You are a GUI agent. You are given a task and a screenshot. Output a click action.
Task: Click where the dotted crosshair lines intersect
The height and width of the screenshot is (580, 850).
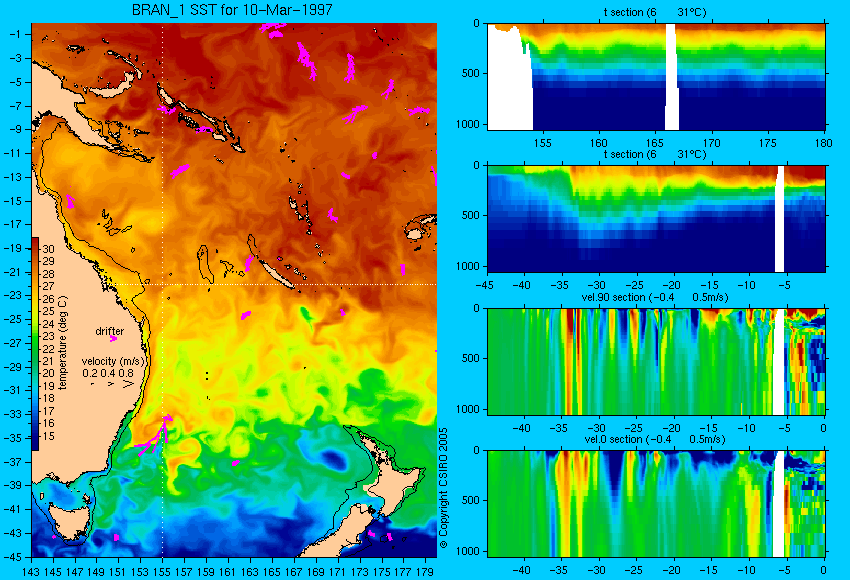162,284
